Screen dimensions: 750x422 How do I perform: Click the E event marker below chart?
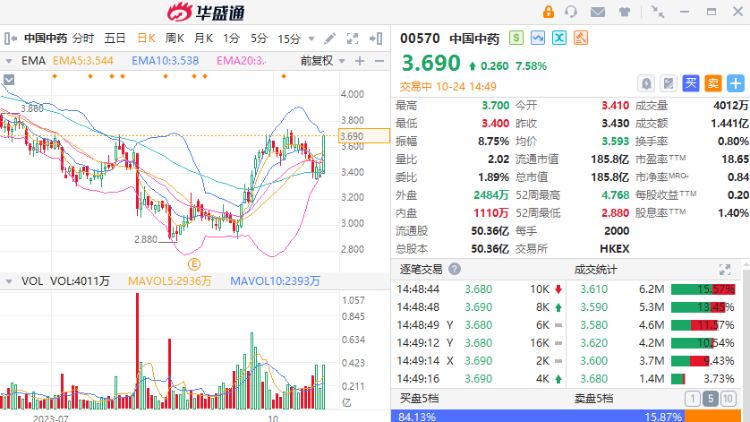194,264
